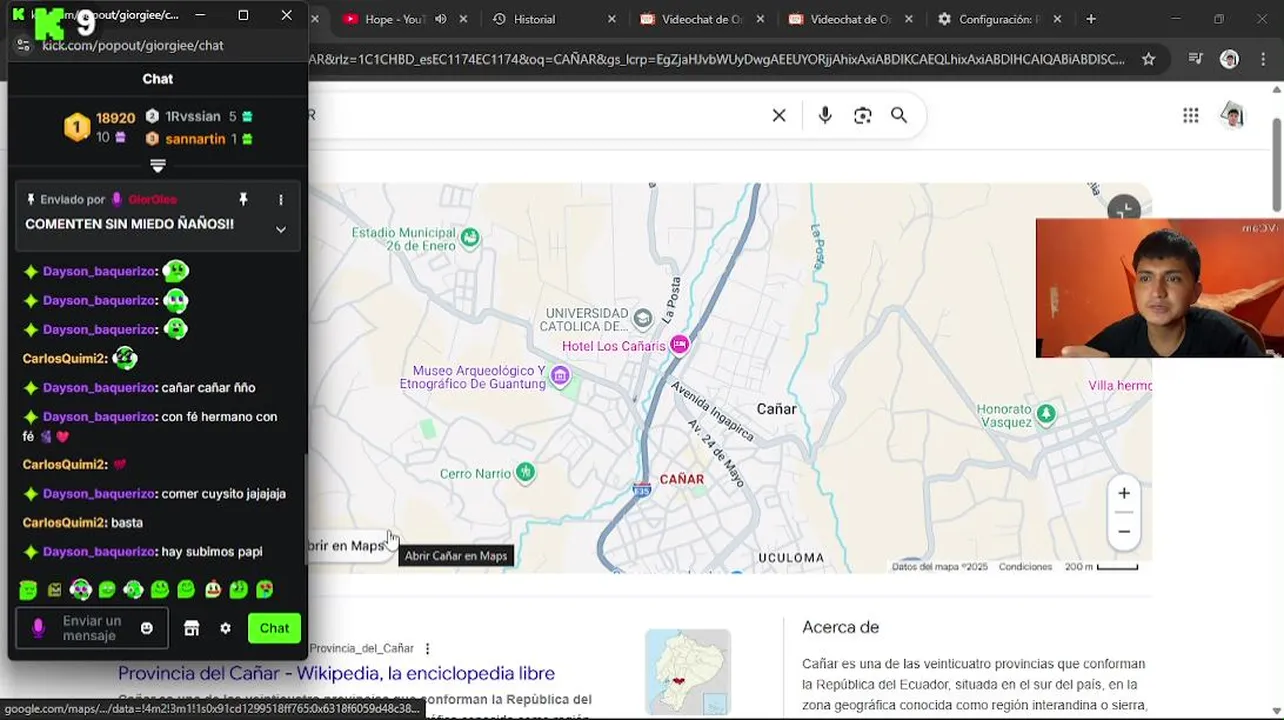1284x720 pixels.
Task: Open a new browser tab
Action: click(x=1091, y=19)
